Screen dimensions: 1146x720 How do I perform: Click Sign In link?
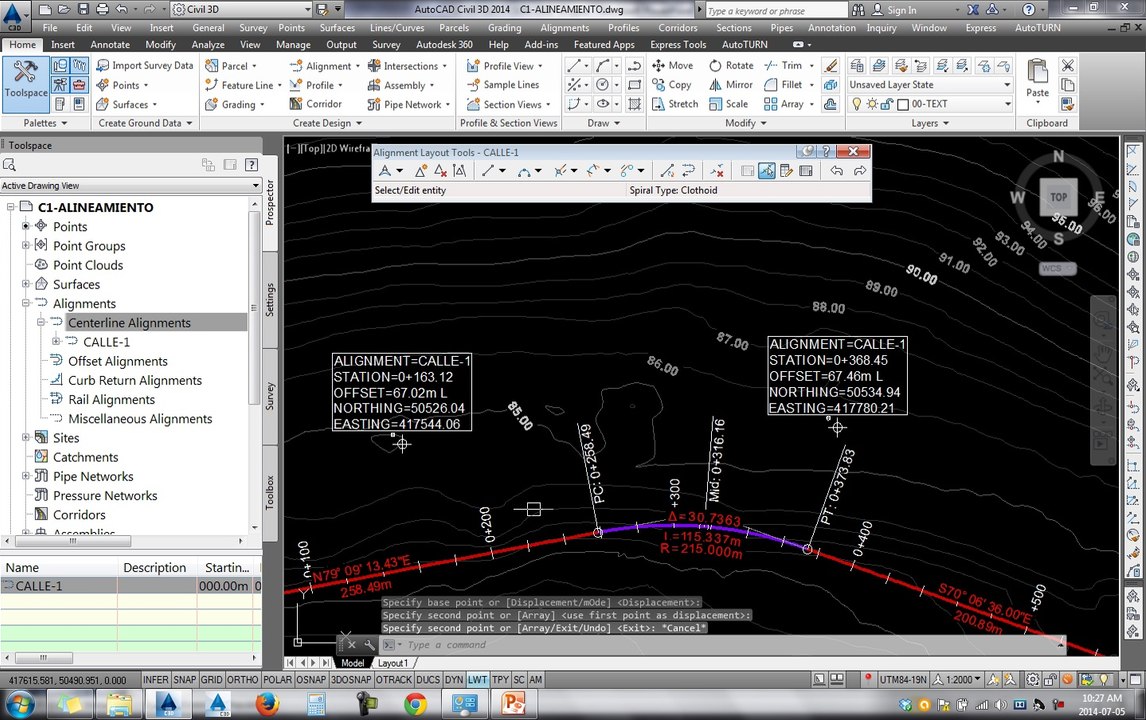901,10
